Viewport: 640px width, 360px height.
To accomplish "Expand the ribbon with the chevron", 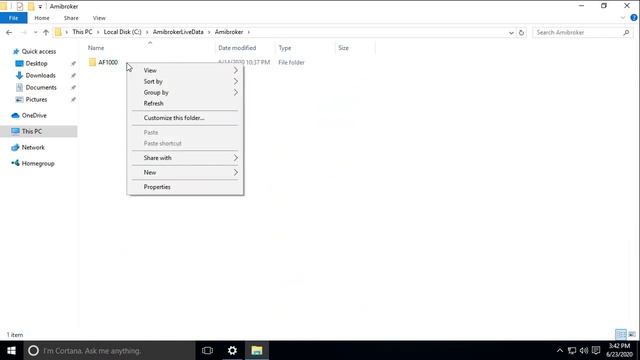I will [622, 18].
